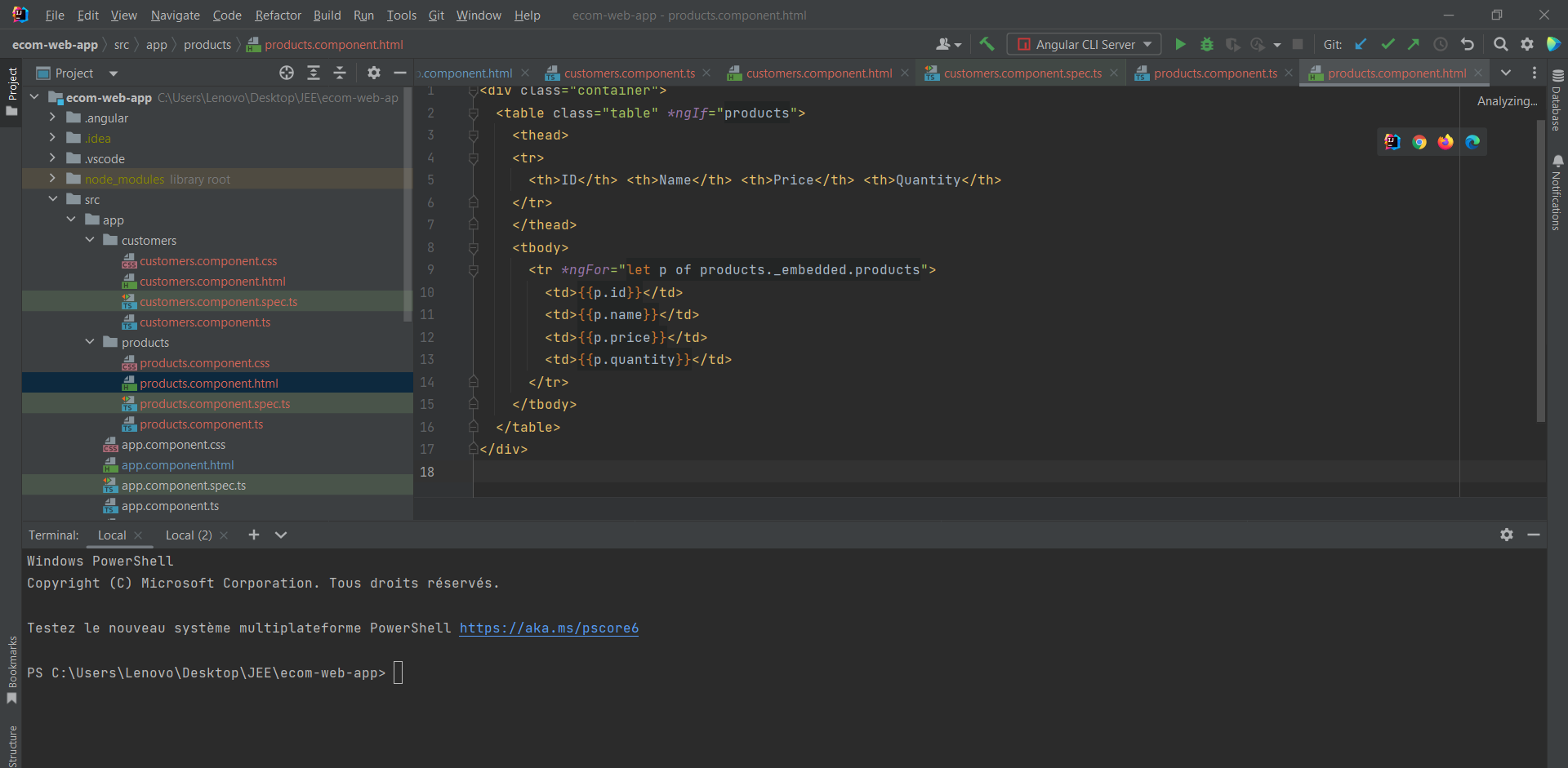Viewport: 1568px width, 768px height.
Task: Open a new terminal with the plus button
Action: pos(254,535)
